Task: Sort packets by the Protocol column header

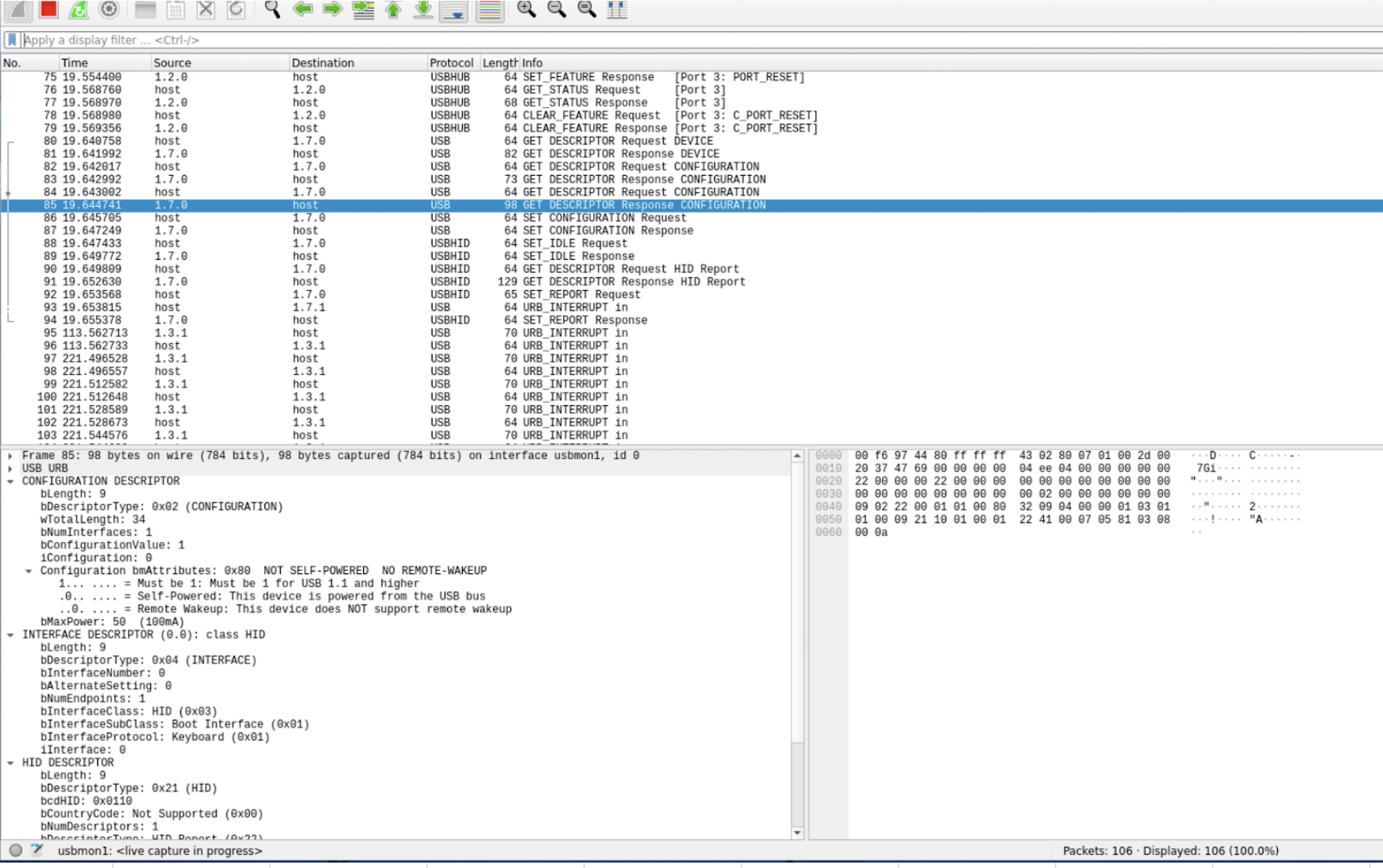Action: click(x=453, y=63)
